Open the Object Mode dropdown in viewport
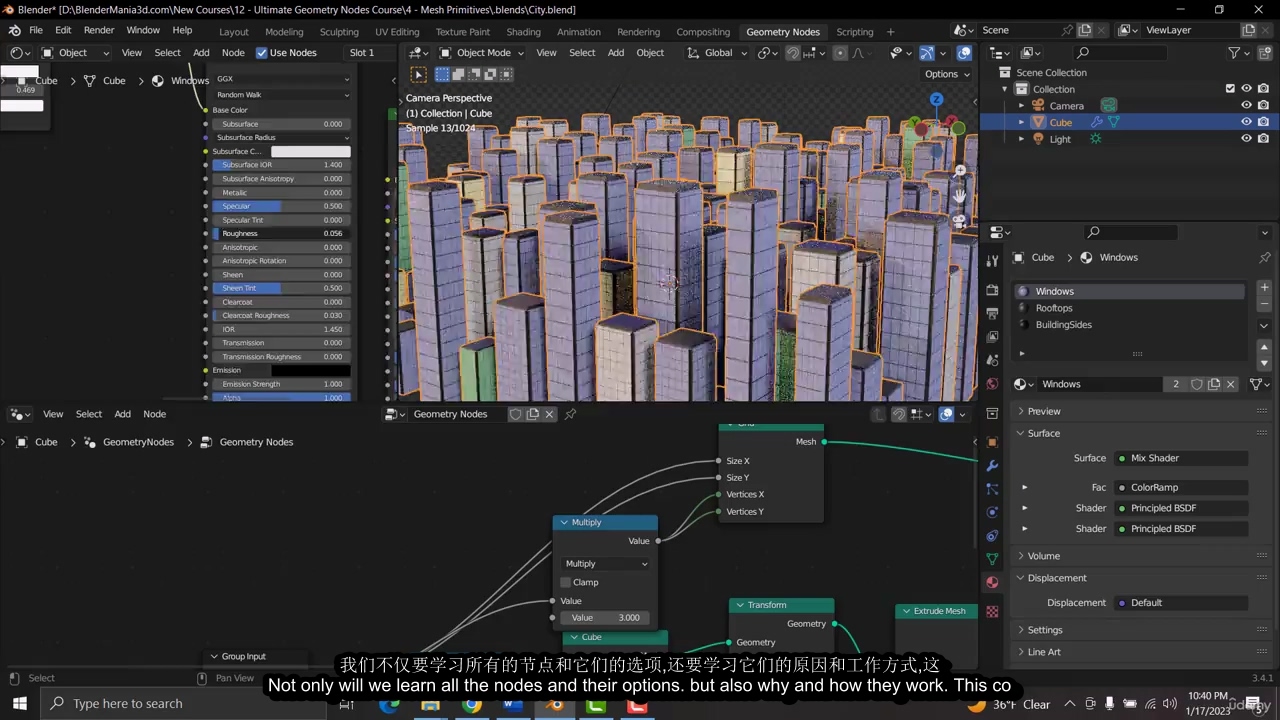 tap(481, 53)
